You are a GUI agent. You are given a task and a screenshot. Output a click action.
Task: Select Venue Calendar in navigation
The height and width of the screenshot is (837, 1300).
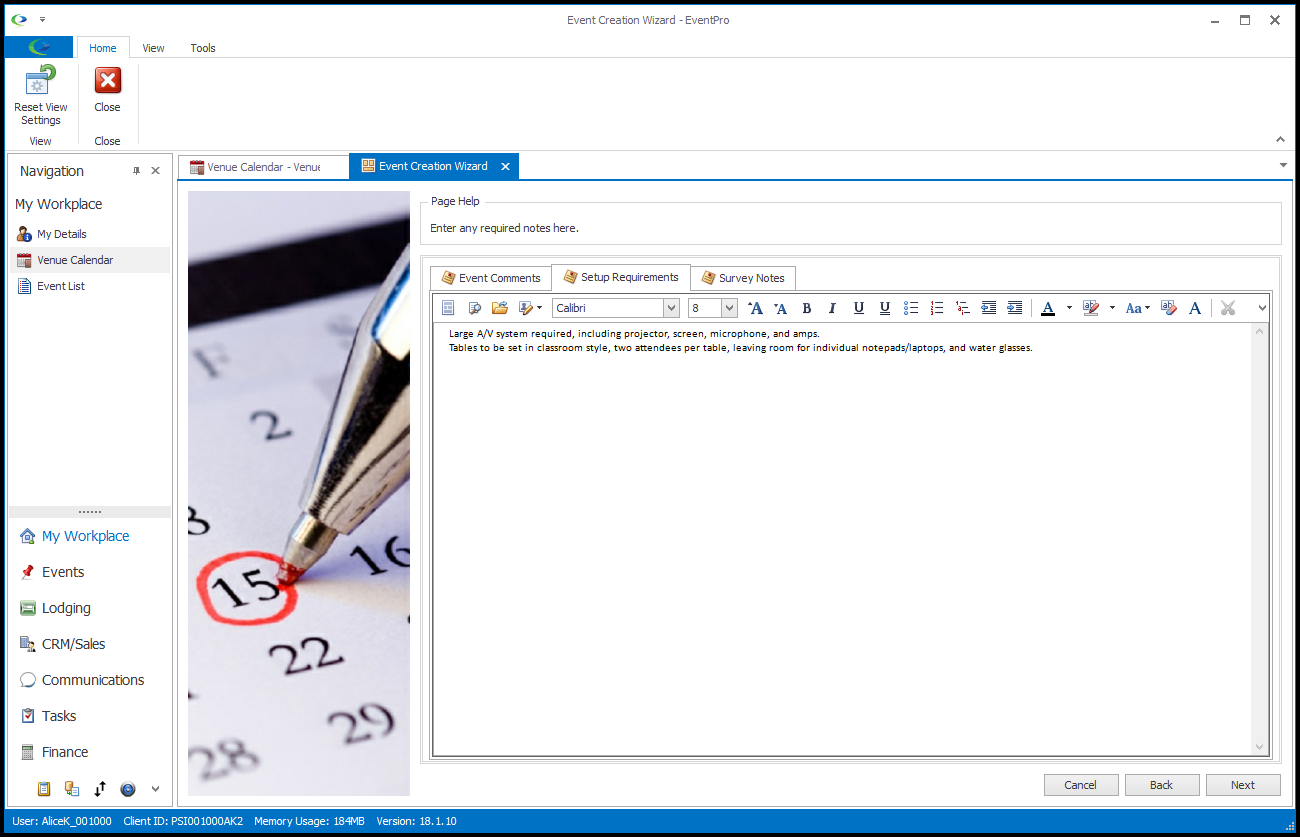90,260
